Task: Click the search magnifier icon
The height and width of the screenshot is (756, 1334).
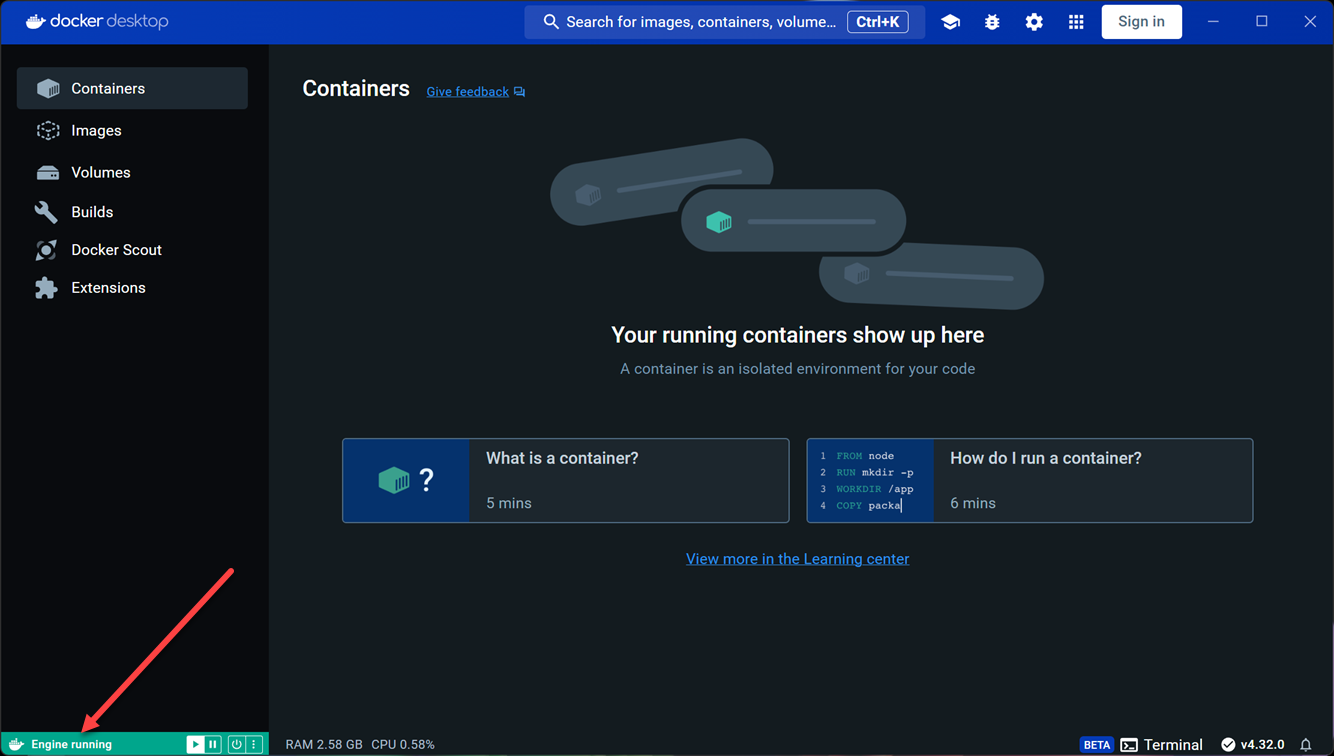Action: pyautogui.click(x=551, y=22)
